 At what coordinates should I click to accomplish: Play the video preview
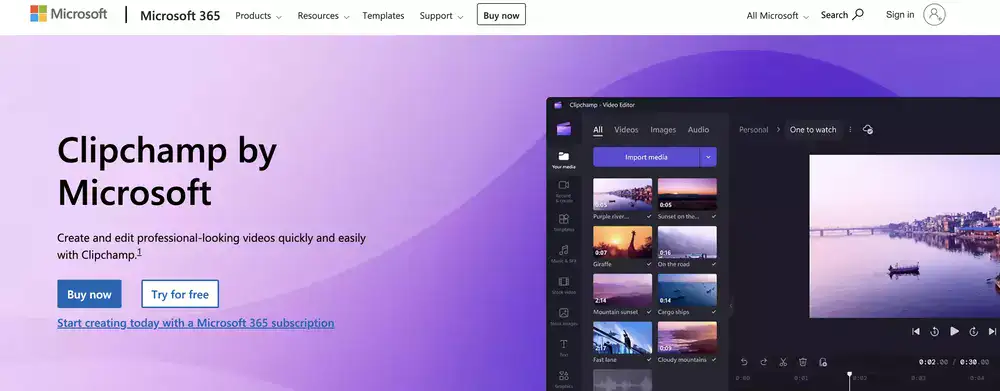click(x=954, y=331)
